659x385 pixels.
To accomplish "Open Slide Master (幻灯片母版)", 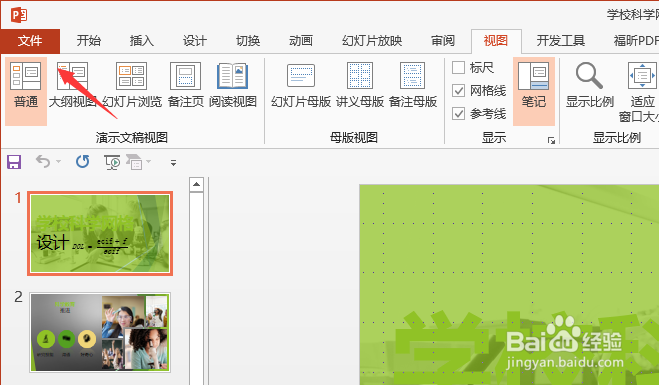I will point(301,85).
